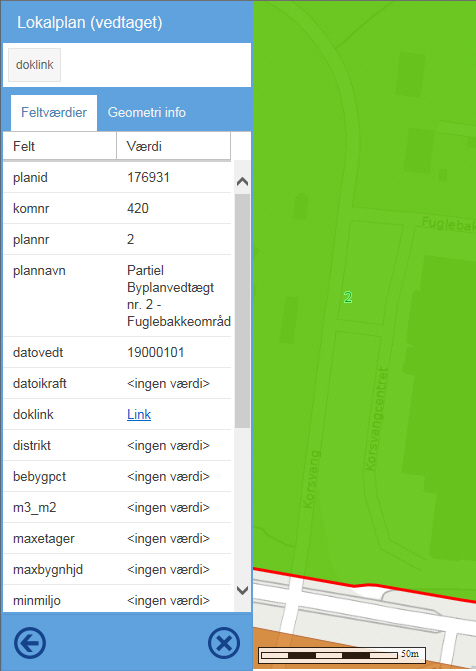
Task: Click the vertical scrollbar thumb
Action: 242,310
